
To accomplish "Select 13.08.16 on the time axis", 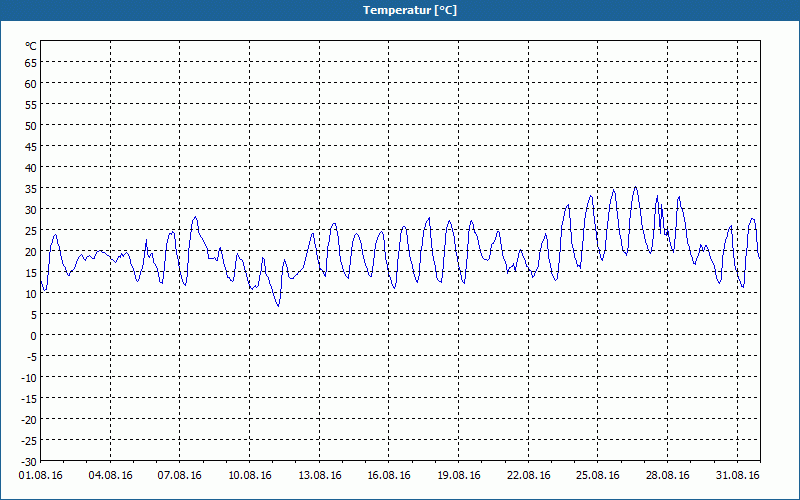I will [319, 476].
